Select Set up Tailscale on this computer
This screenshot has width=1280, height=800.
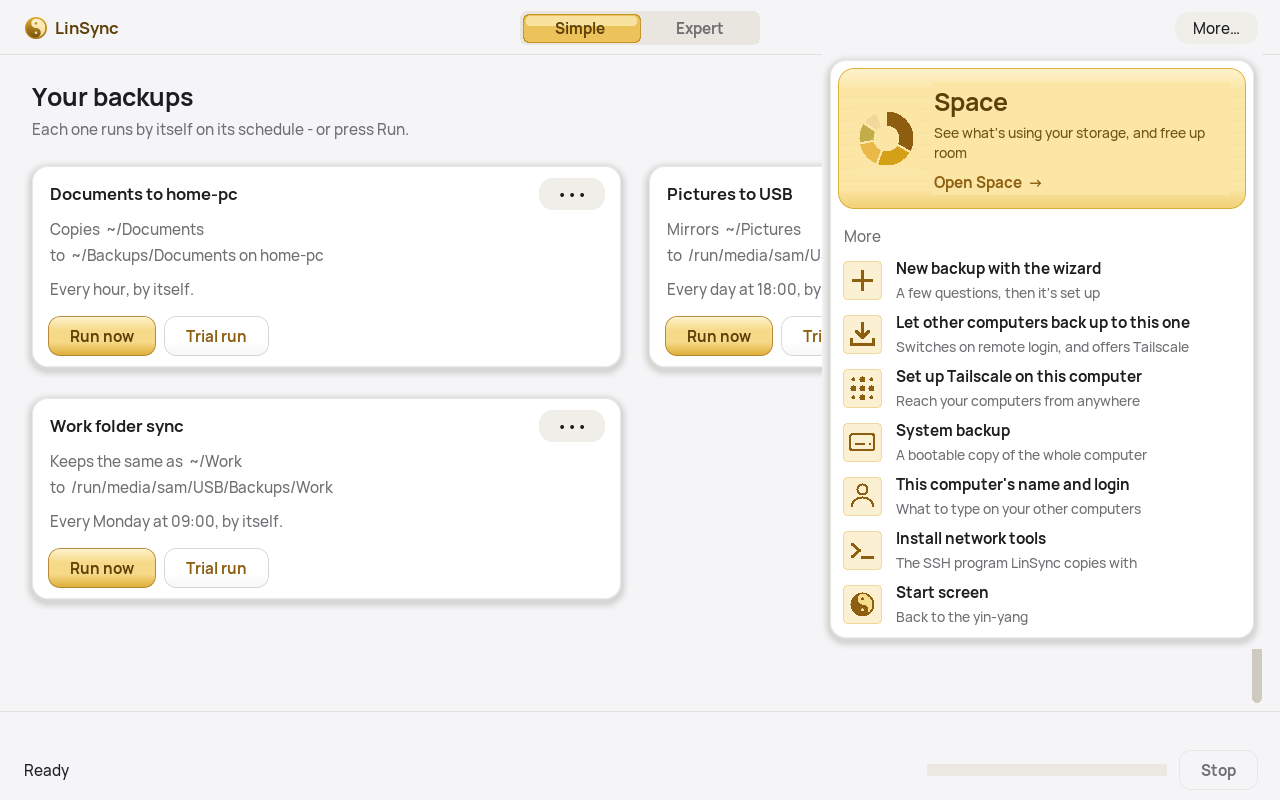1042,388
